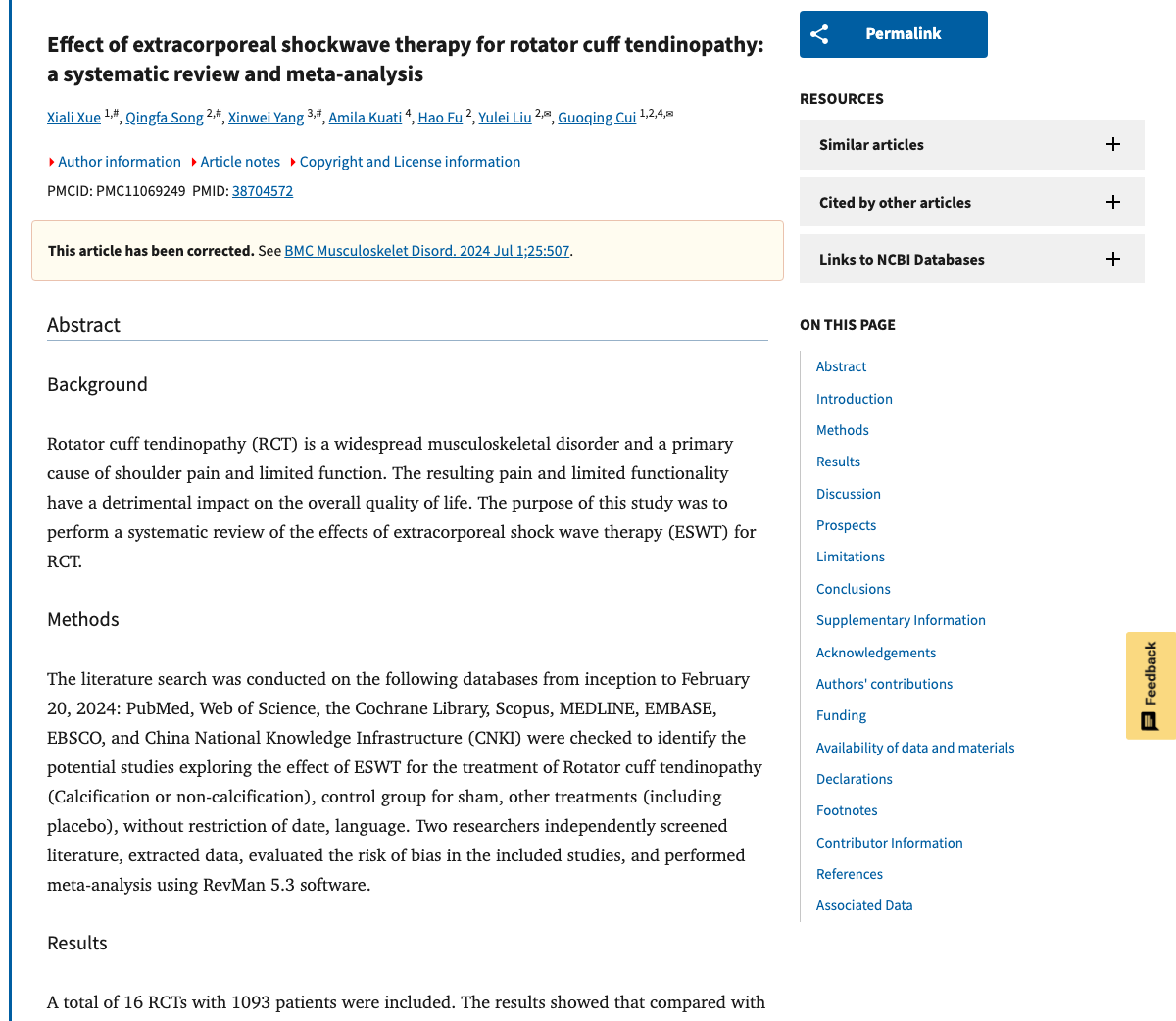This screenshot has height=1021, width=1176.
Task: Open author Xiali Xue's profile link
Action: point(73,117)
